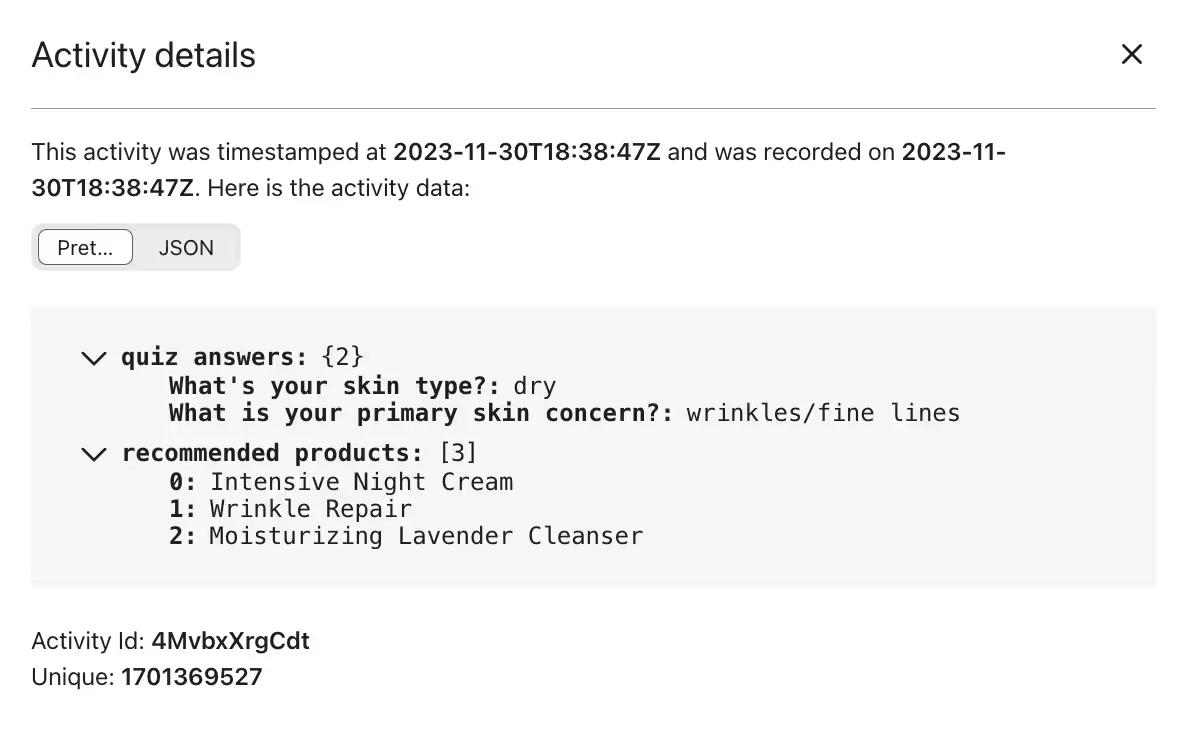Click the Activity details heading
Viewport: 1187px width, 741px height.
[x=143, y=55]
